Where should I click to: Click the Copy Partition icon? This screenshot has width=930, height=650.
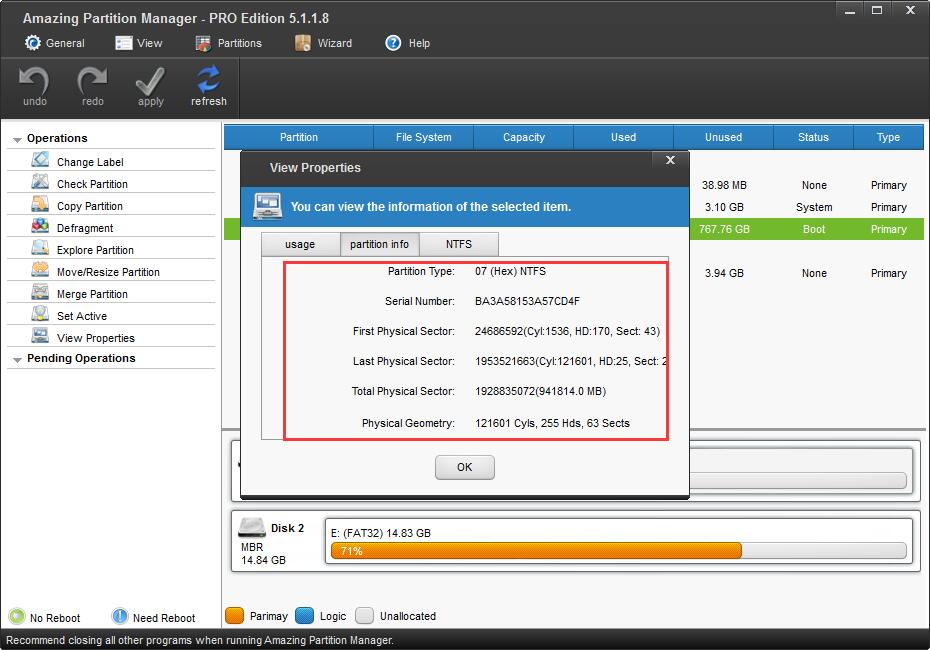point(40,203)
